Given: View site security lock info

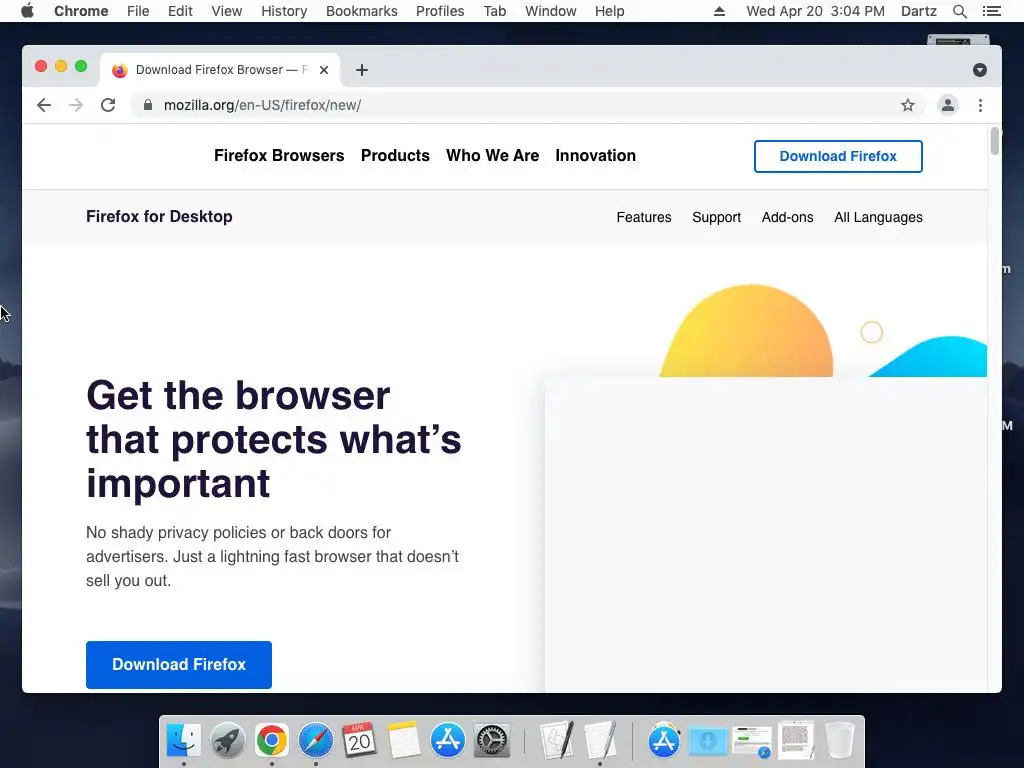Looking at the screenshot, I should coord(148,105).
